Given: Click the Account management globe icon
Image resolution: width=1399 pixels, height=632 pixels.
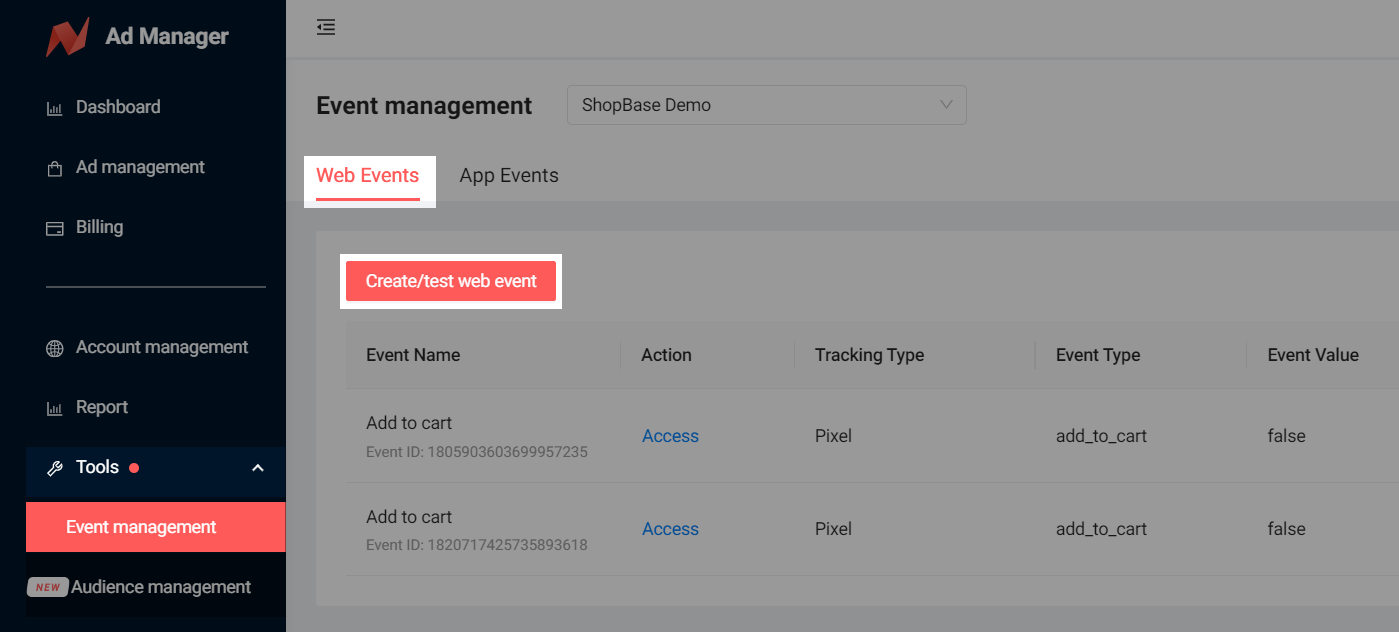Looking at the screenshot, I should point(54,348).
